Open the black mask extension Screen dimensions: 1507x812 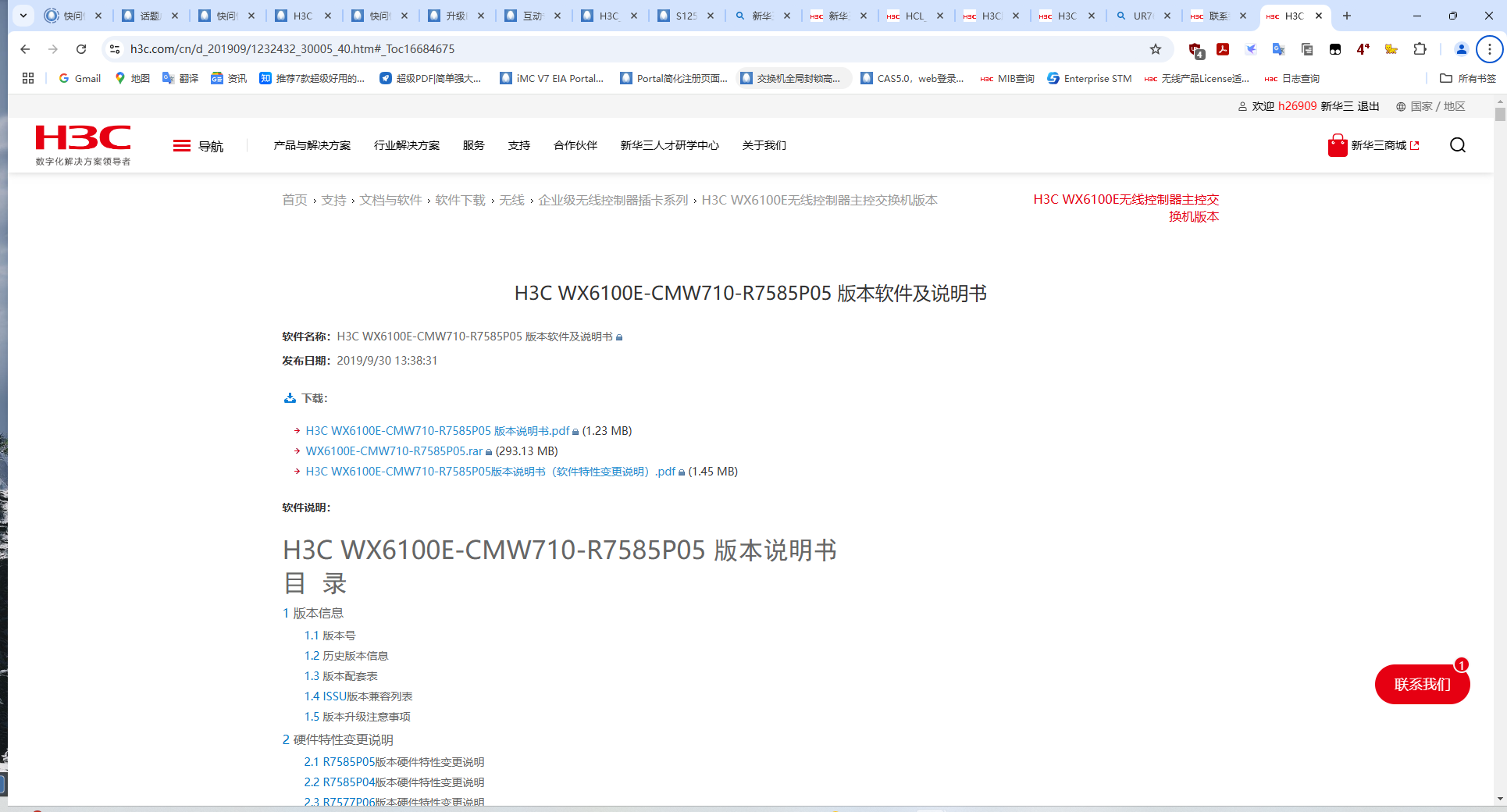click(1335, 49)
